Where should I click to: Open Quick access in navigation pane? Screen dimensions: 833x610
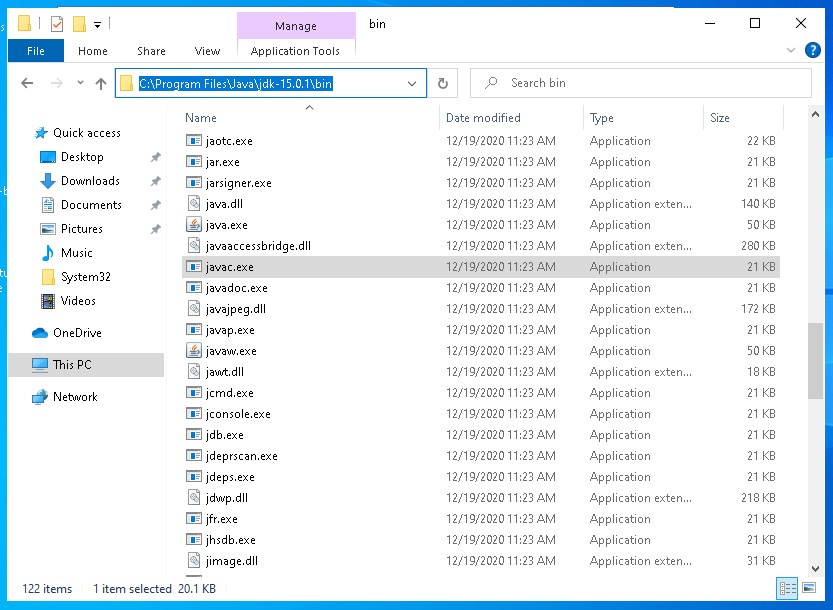(87, 133)
